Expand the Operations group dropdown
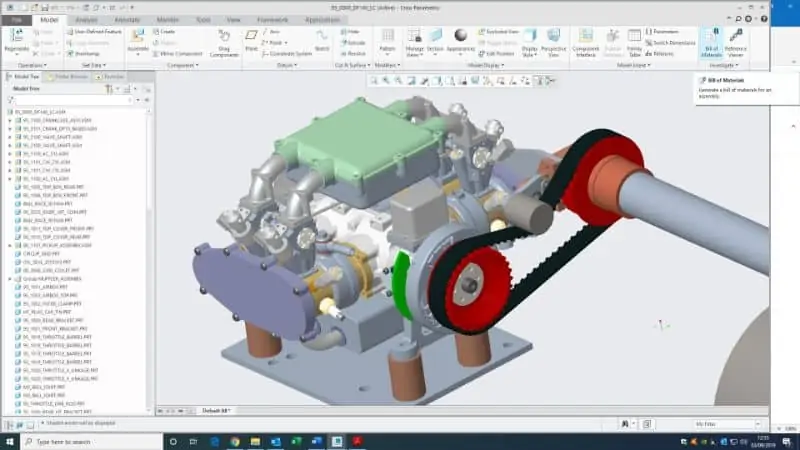Screen dimensions: 800x450 32,65
